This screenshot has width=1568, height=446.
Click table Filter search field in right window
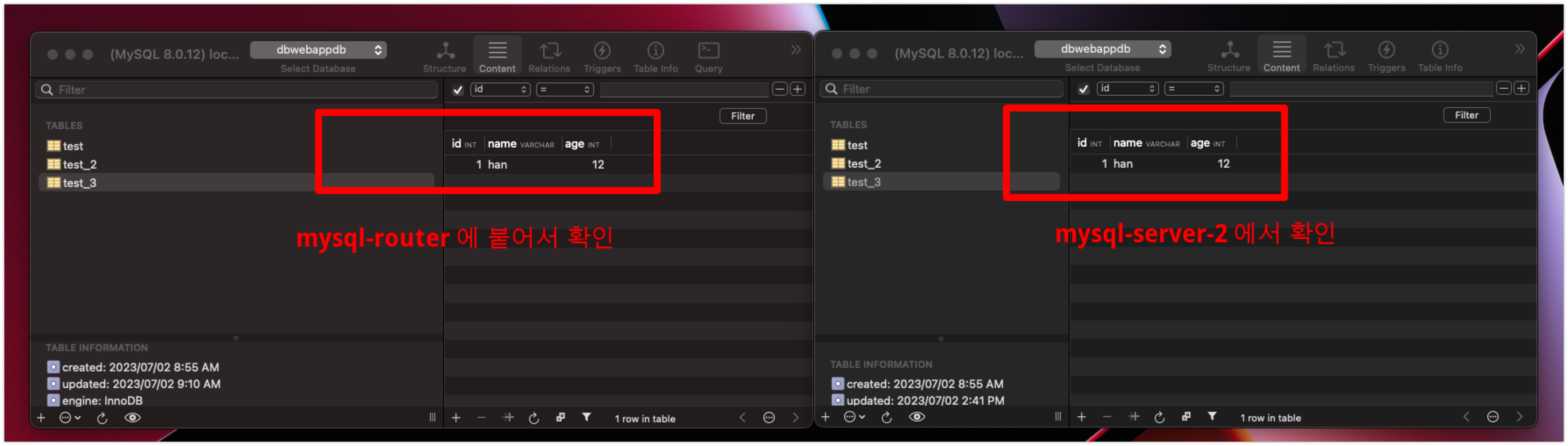point(941,89)
